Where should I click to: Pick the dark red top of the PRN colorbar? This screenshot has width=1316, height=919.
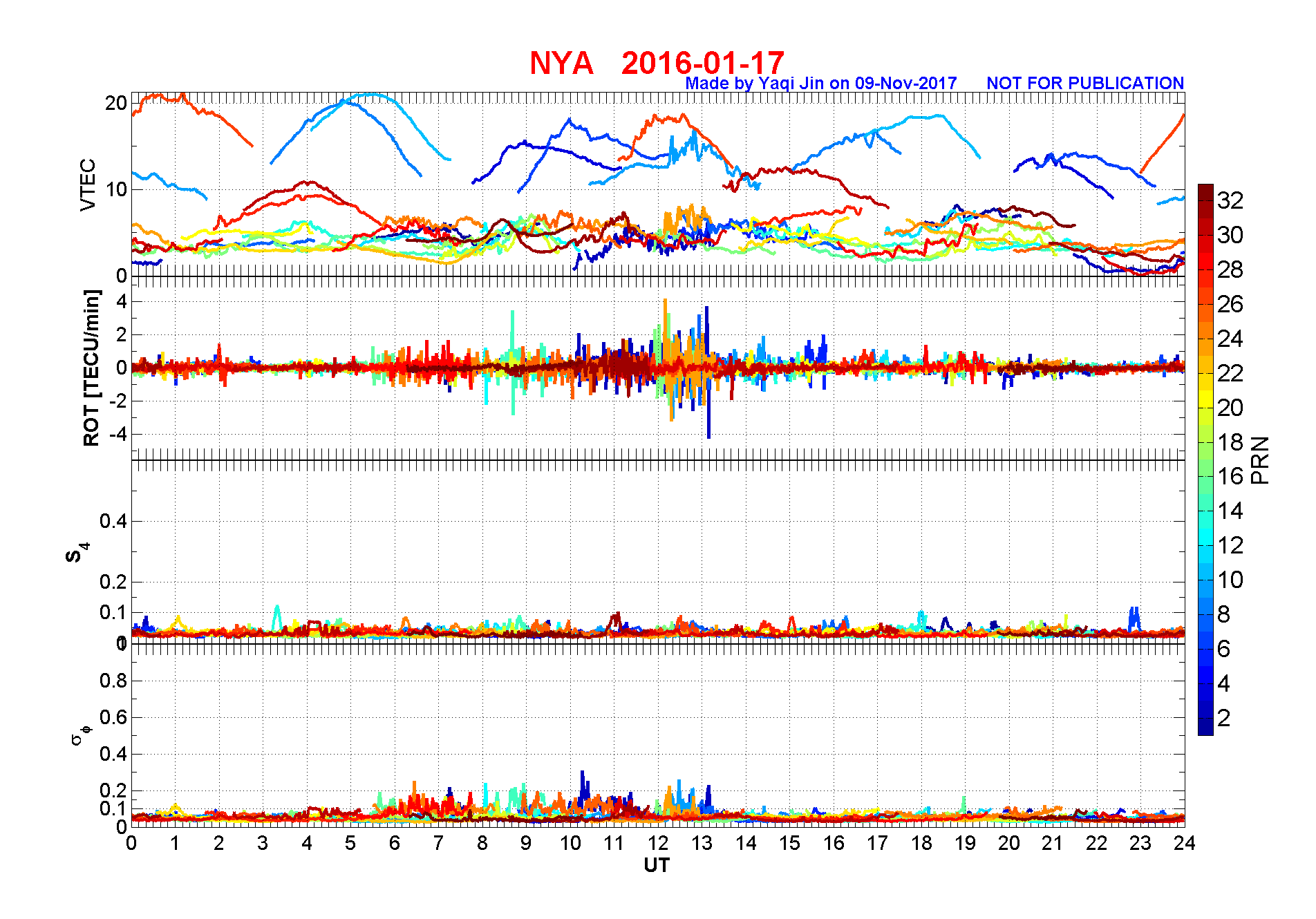1205,193
